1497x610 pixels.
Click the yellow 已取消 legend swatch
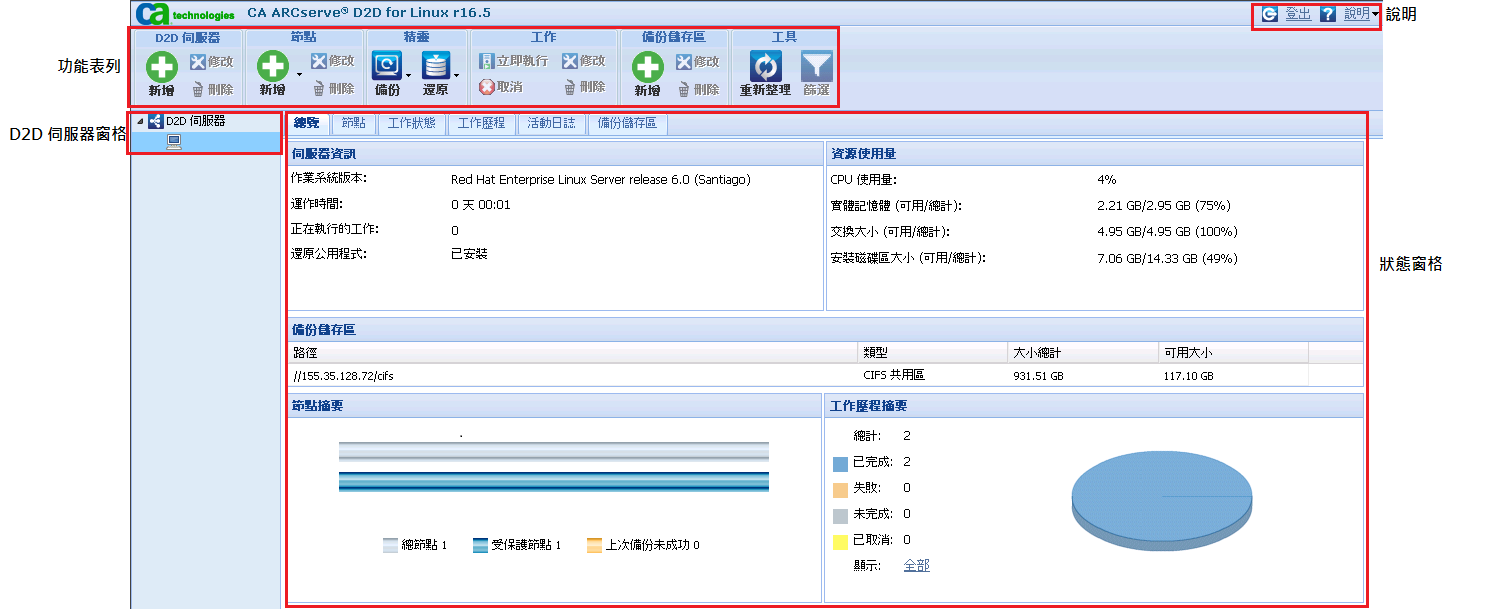840,541
